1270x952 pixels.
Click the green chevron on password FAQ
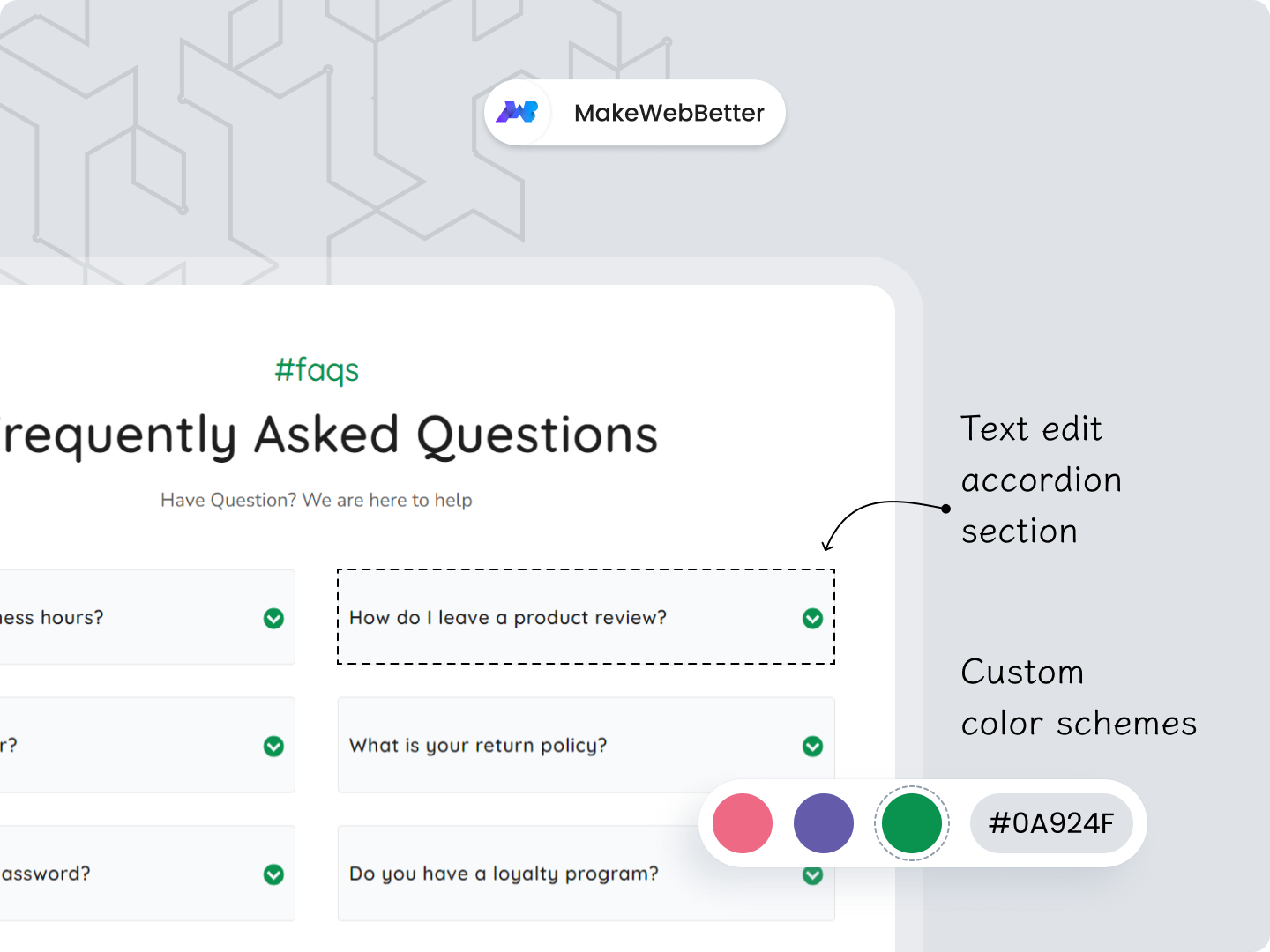tap(273, 874)
